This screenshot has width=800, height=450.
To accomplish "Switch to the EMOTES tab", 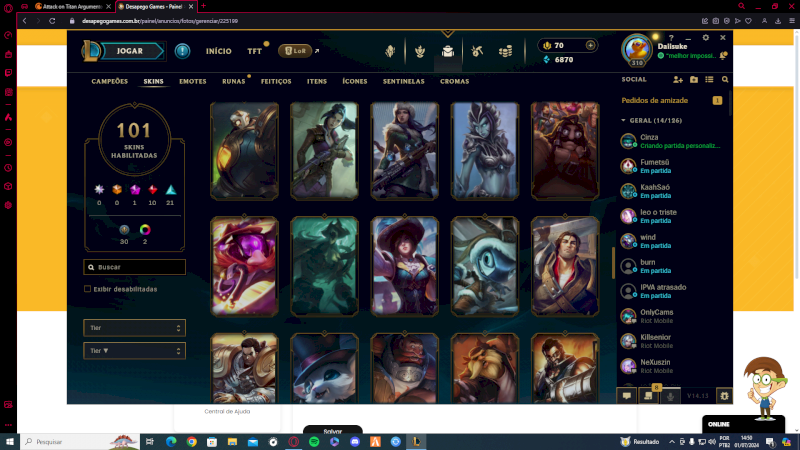I will coord(193,81).
